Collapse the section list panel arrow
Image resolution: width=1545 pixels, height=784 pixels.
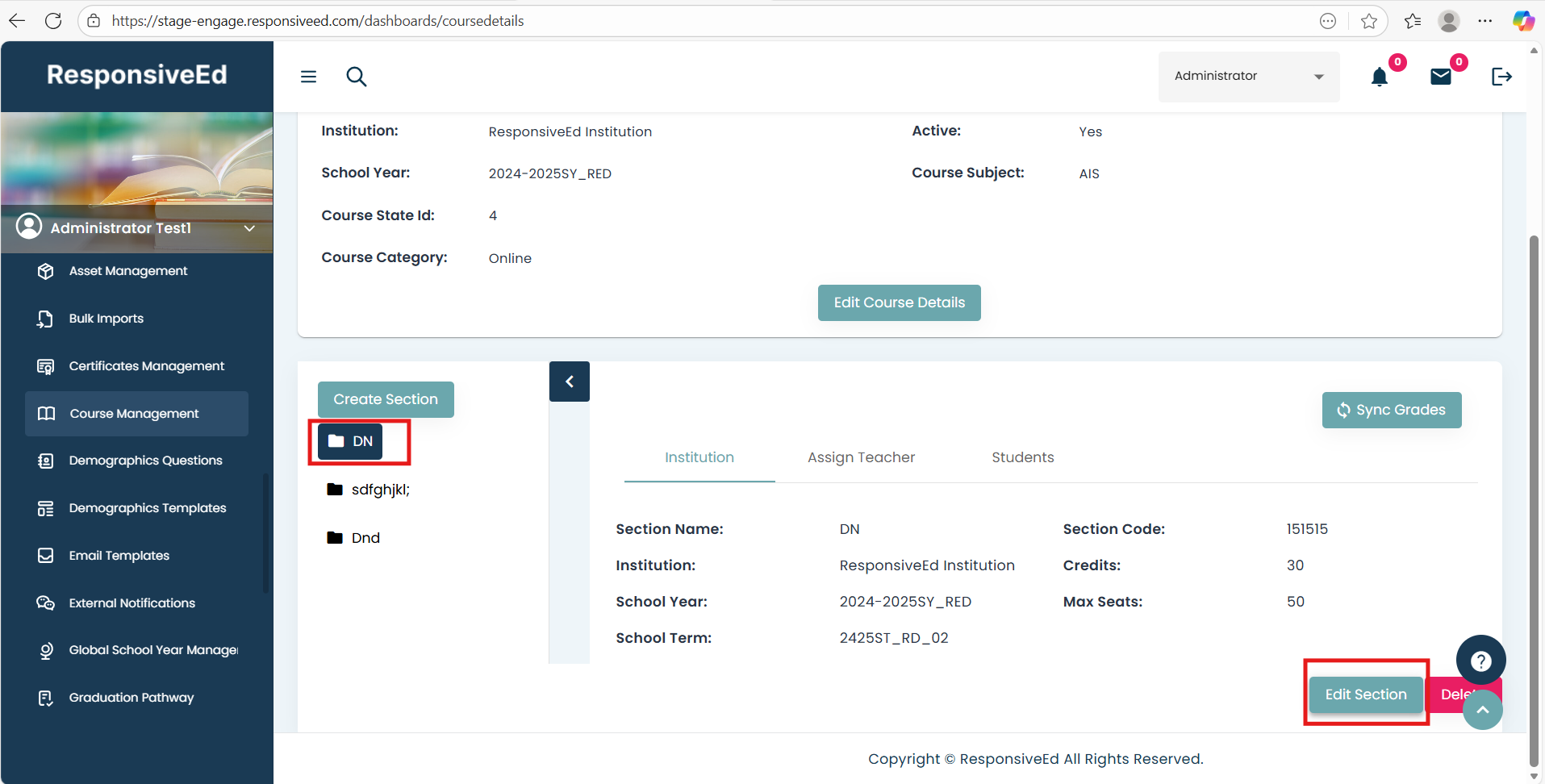click(570, 382)
